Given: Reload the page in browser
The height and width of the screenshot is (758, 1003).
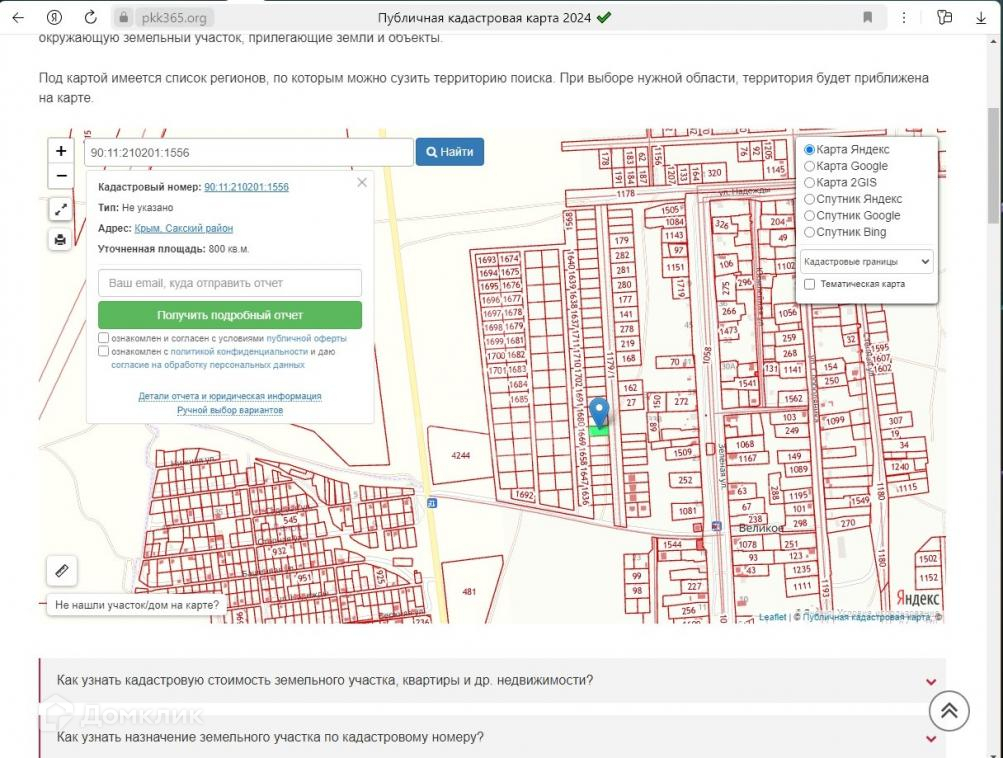Looking at the screenshot, I should (90, 17).
